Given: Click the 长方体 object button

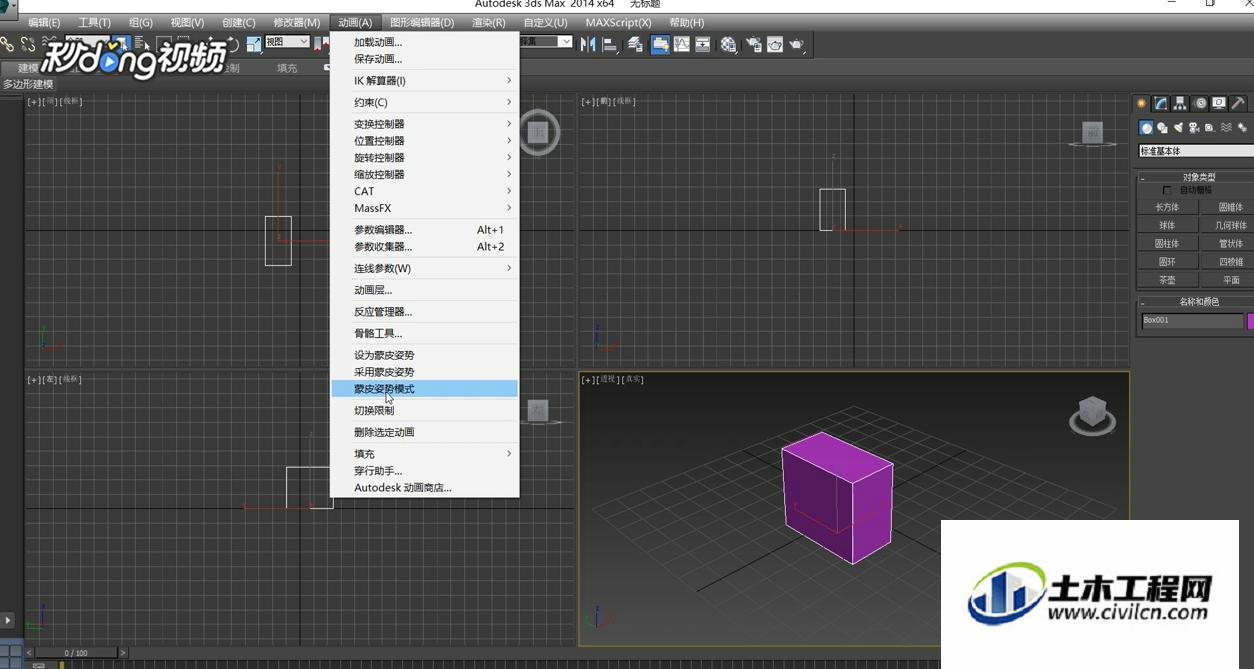Looking at the screenshot, I should pyautogui.click(x=1167, y=207).
